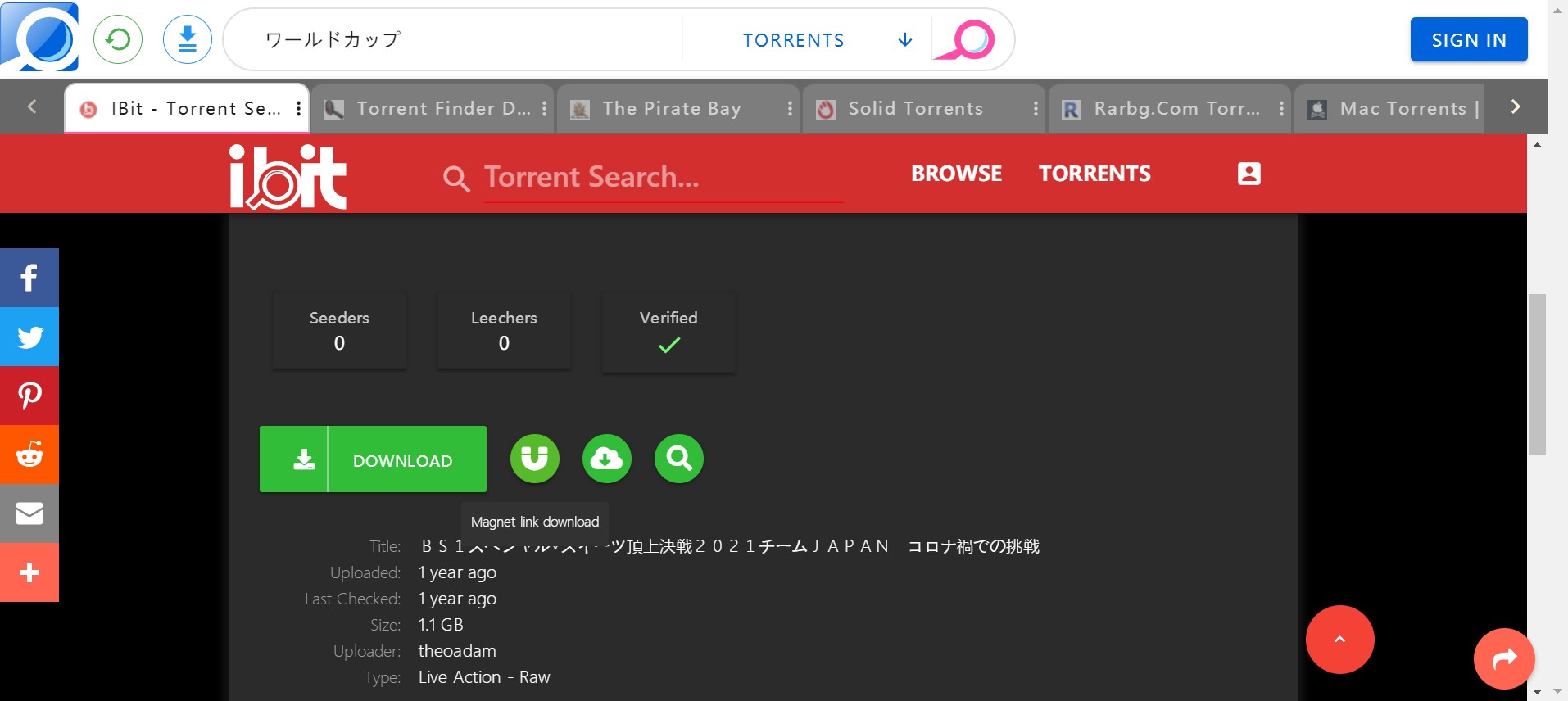Switch to The Pirate Bay tab
The image size is (1568, 701).
point(678,108)
